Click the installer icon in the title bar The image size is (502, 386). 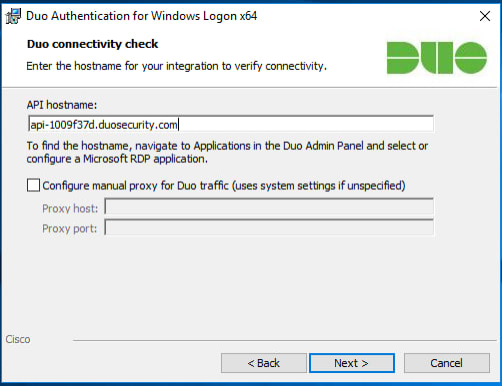tap(13, 16)
